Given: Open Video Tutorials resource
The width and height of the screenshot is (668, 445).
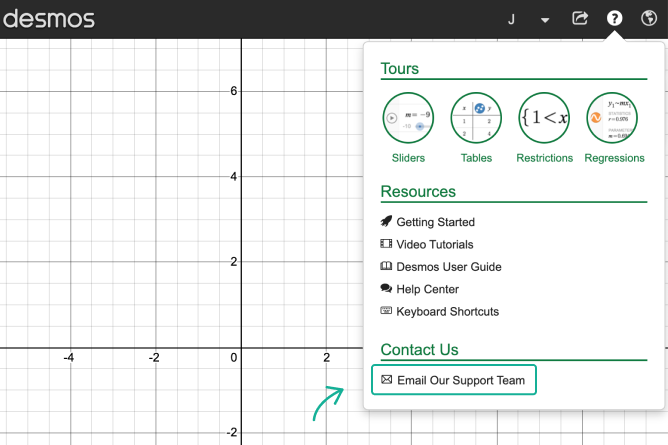Looking at the screenshot, I should (x=434, y=245).
